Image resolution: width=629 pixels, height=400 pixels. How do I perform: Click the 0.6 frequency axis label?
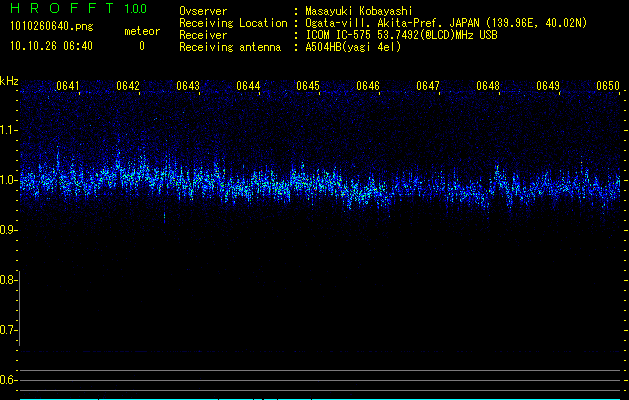pos(10,379)
